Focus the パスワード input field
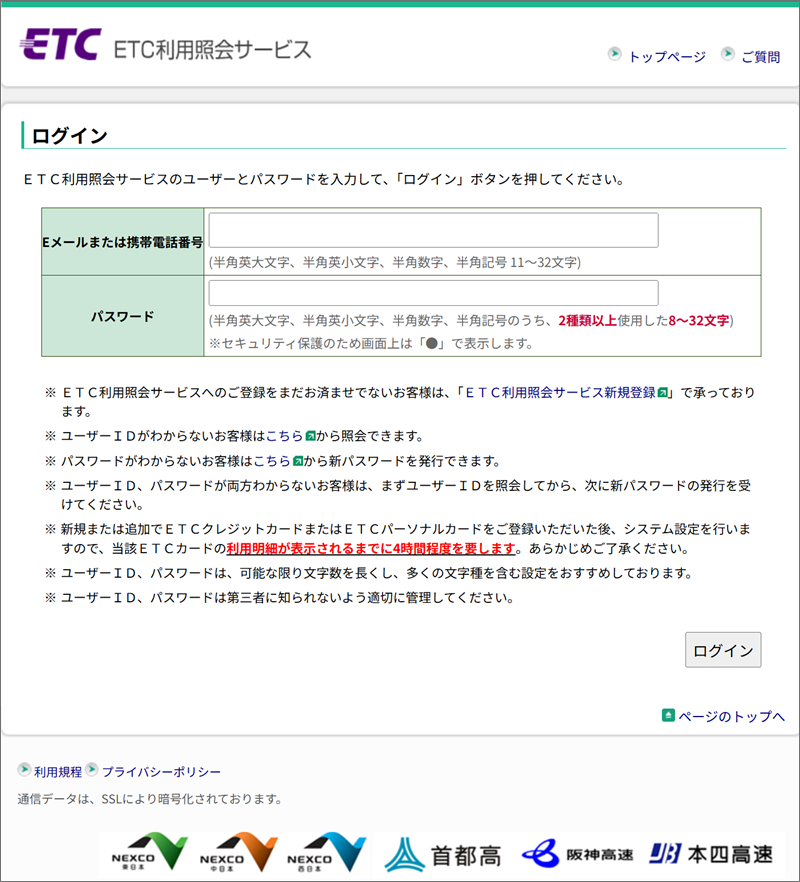This screenshot has height=882, width=800. pyautogui.click(x=433, y=292)
